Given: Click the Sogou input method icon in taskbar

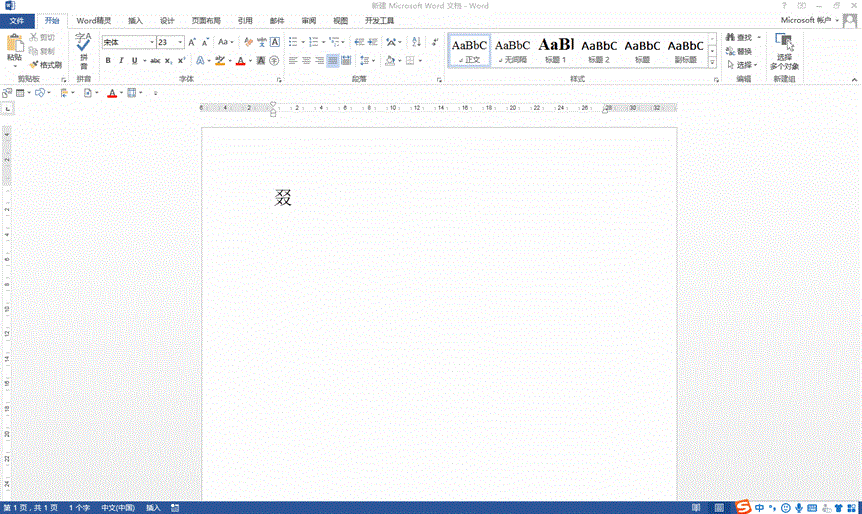Looking at the screenshot, I should pos(743,507).
